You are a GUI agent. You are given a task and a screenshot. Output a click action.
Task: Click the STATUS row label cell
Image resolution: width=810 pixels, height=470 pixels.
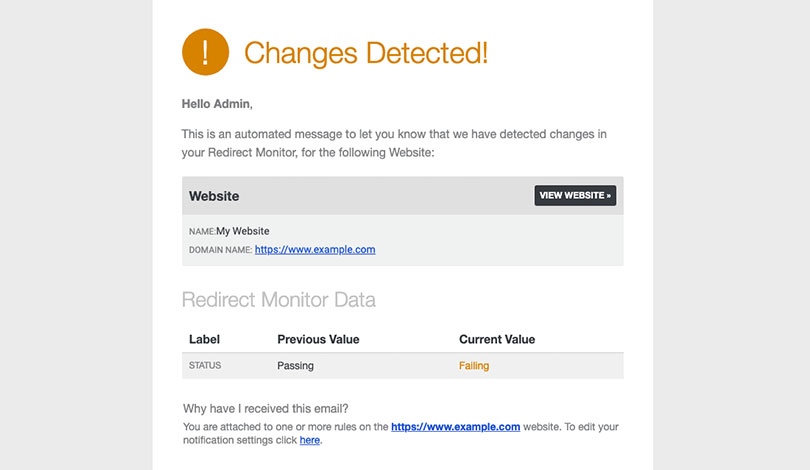205,365
